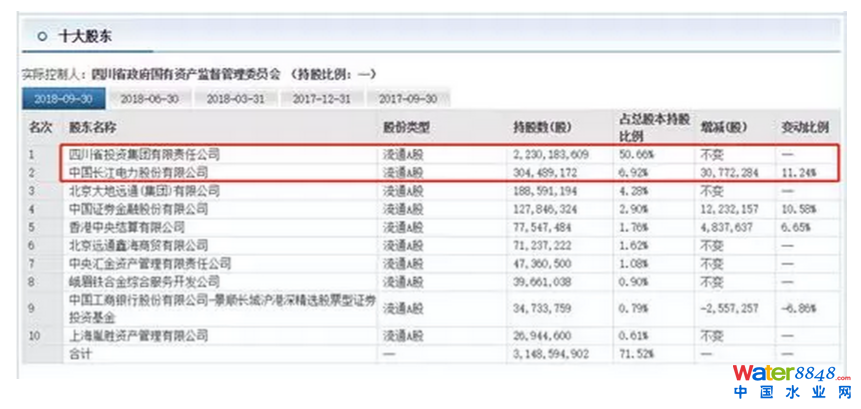The height and width of the screenshot is (409, 861).
Task: Click the Water8848 logo watermark
Action: point(791,379)
